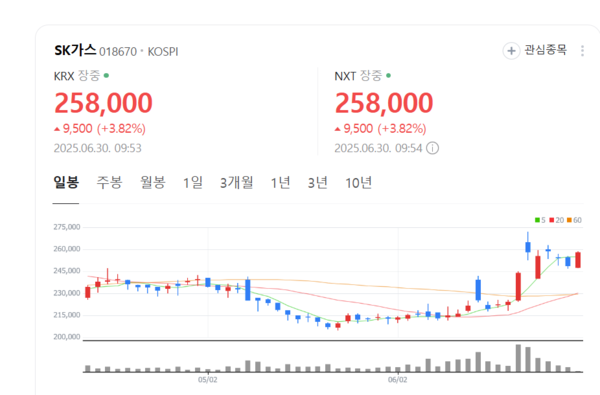The image size is (600, 395).
Task: Click the red 20-day moving average legend
Action: 556,220
